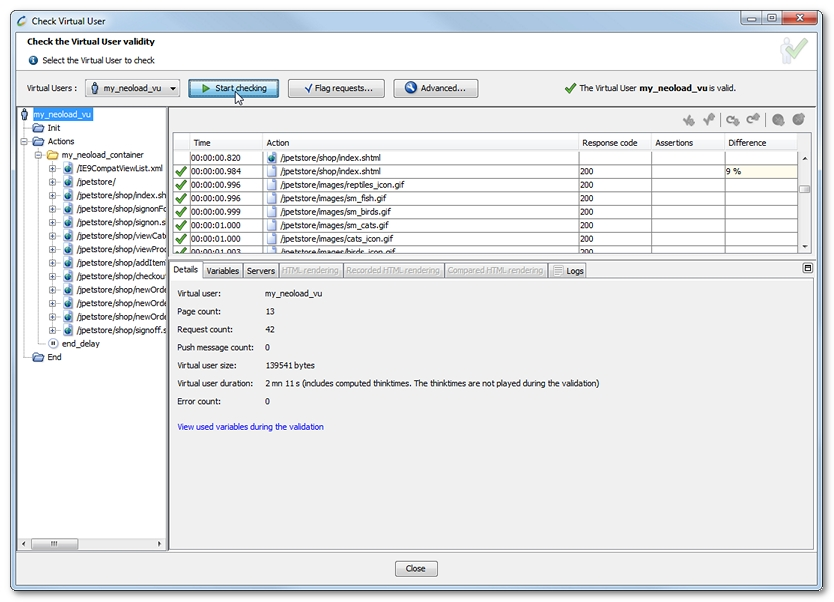This screenshot has height=602, width=834.
Task: Open the Flag requests dialog
Action: coord(337,88)
